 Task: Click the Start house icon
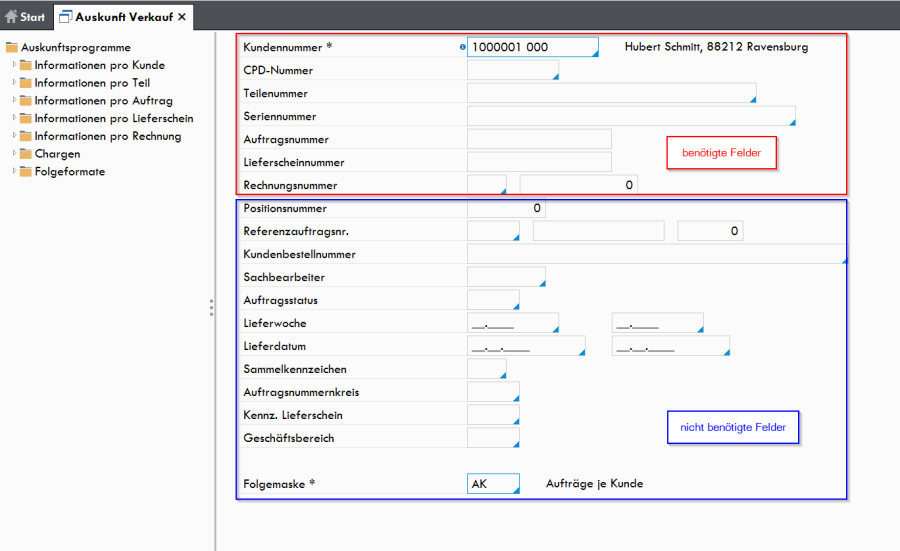click(11, 16)
